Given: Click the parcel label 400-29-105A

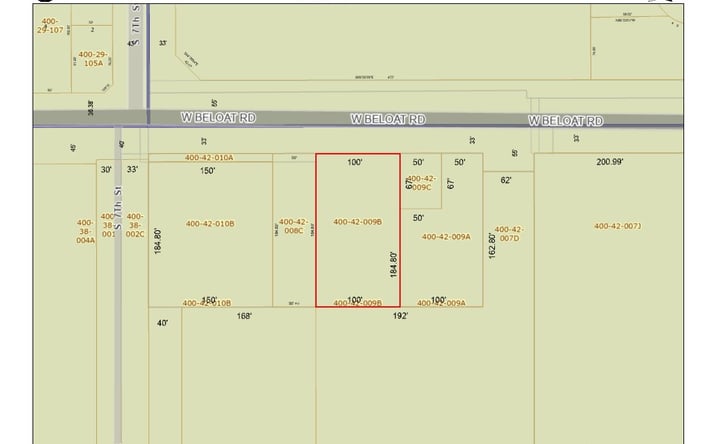Looking at the screenshot, I should 93,59.
